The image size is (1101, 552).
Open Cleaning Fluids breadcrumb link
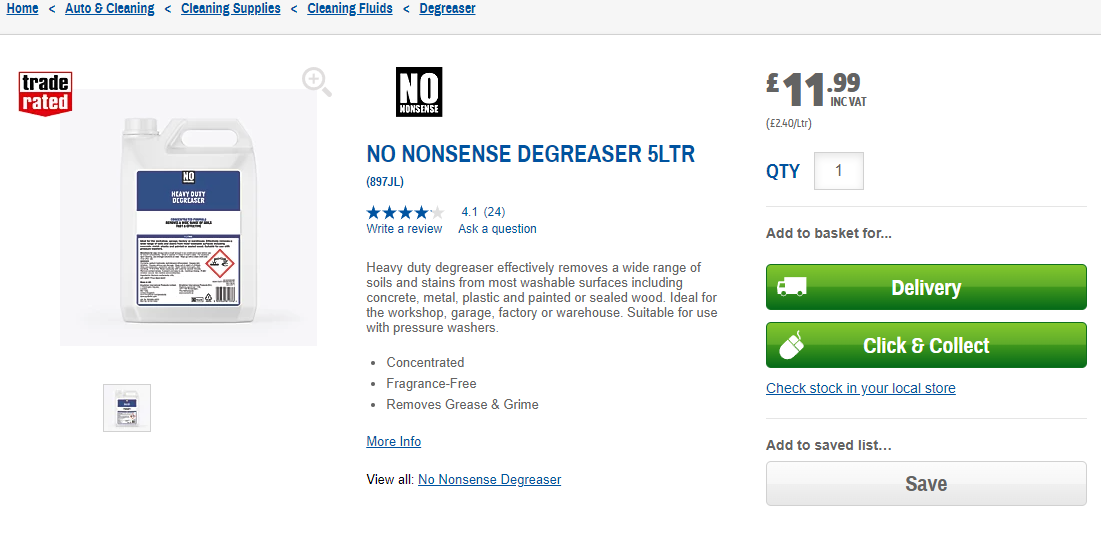click(350, 8)
